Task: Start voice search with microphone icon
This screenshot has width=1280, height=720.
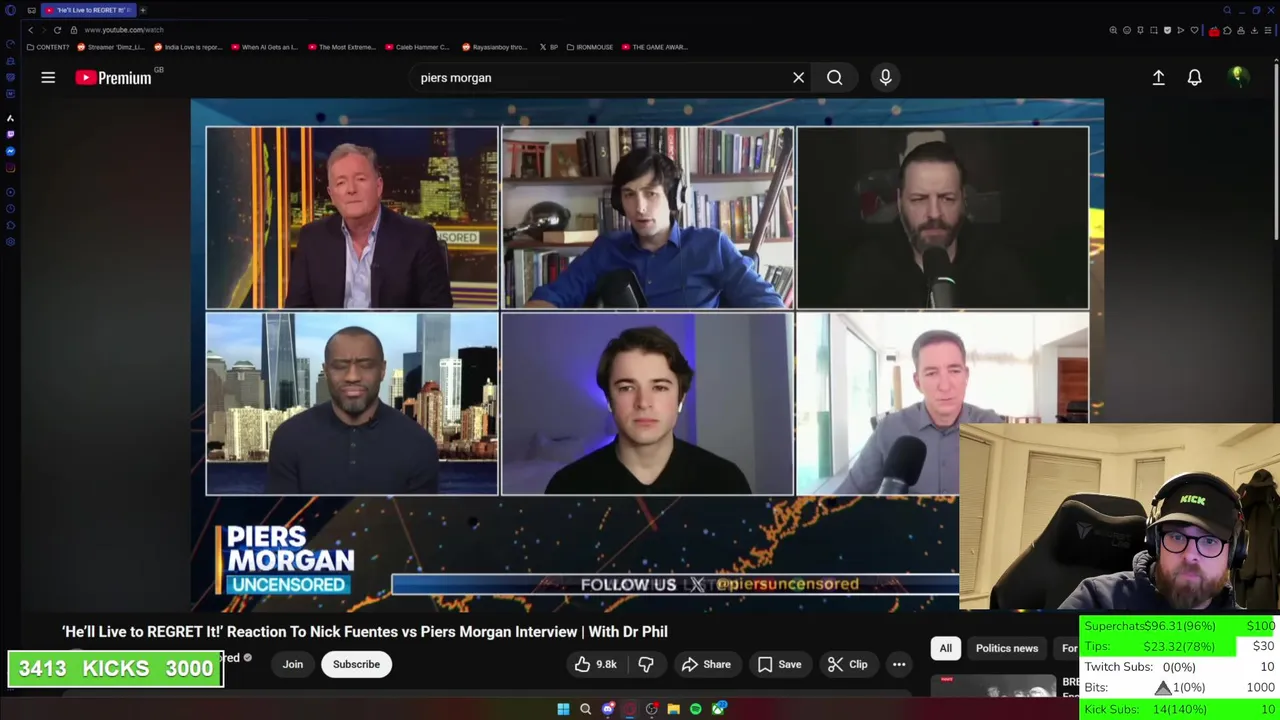Action: 885,77
